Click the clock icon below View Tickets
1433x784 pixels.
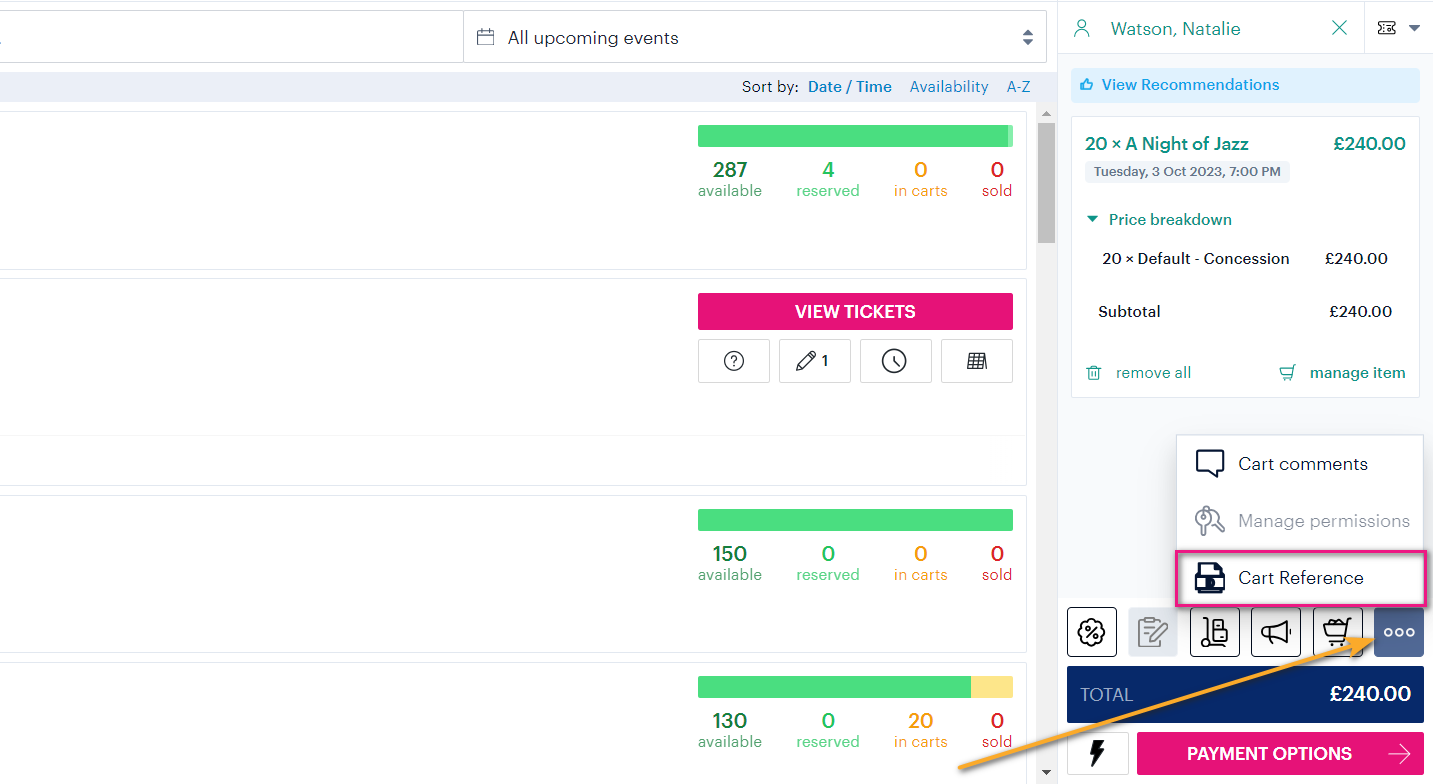[895, 360]
